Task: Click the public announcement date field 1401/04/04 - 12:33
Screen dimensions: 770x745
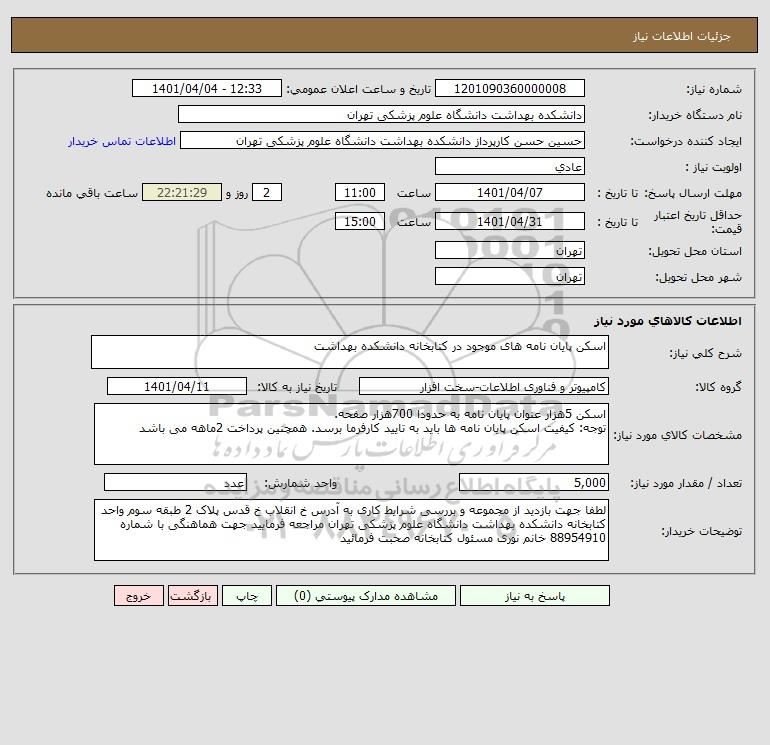Action: 207,88
